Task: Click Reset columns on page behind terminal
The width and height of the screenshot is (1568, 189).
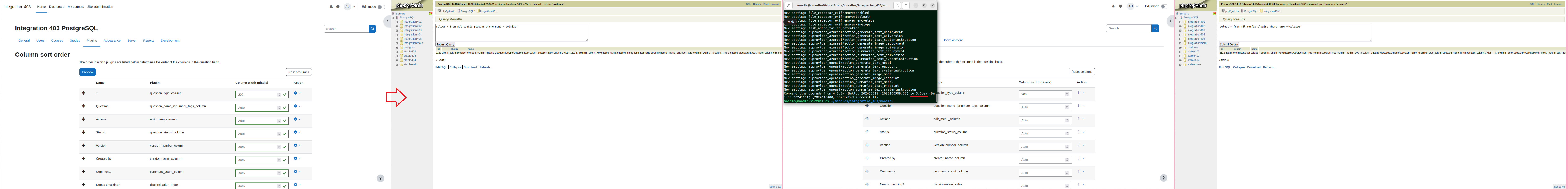Action: pyautogui.click(x=1082, y=72)
